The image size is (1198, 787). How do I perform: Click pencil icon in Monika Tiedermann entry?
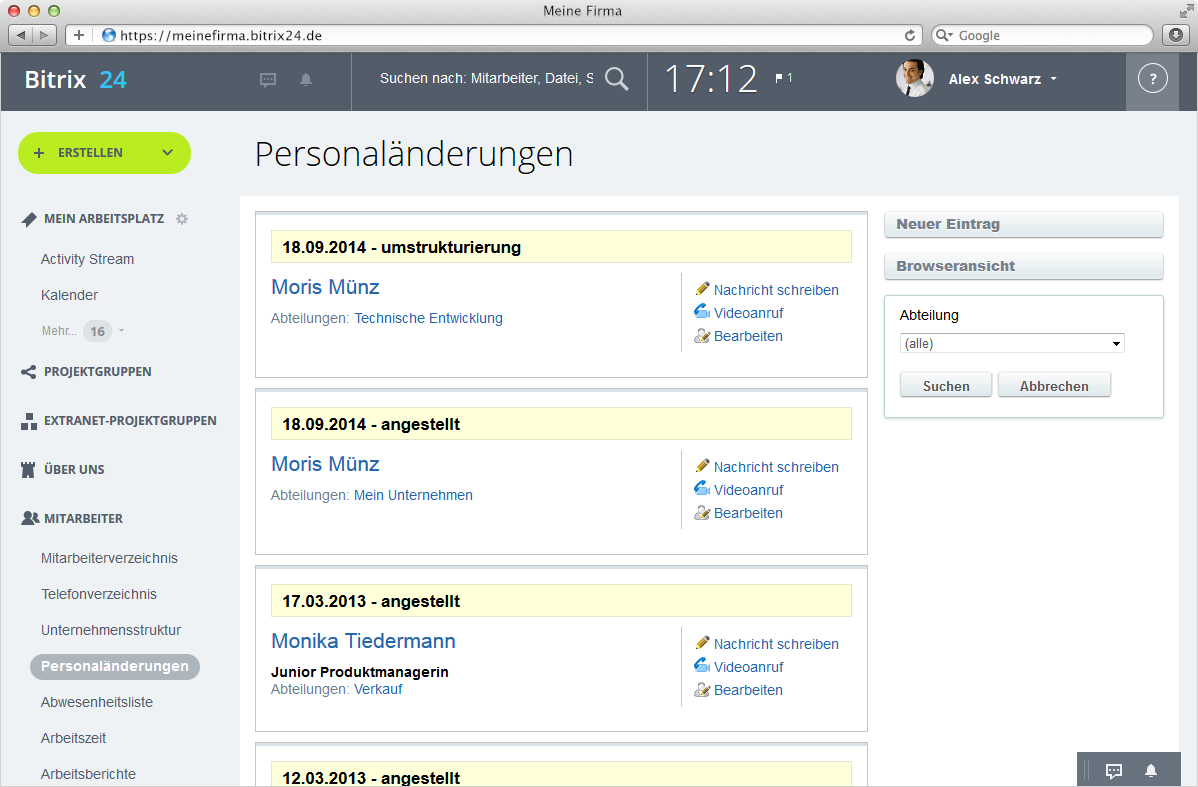click(x=702, y=643)
